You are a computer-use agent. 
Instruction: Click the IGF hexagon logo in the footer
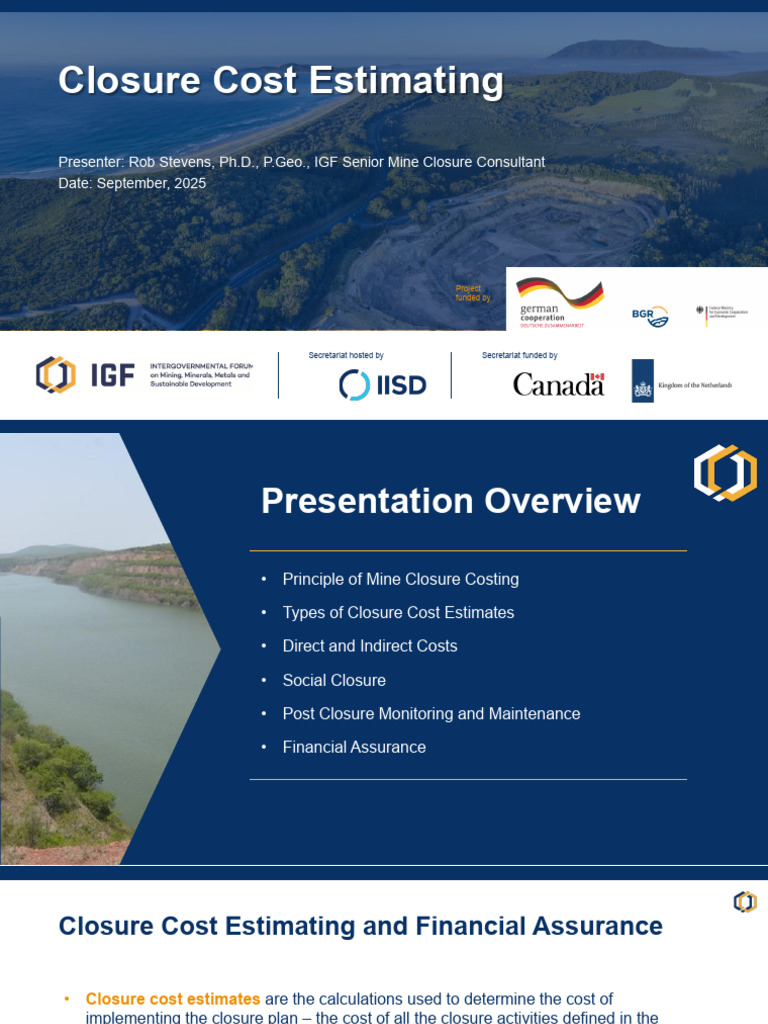pos(56,375)
